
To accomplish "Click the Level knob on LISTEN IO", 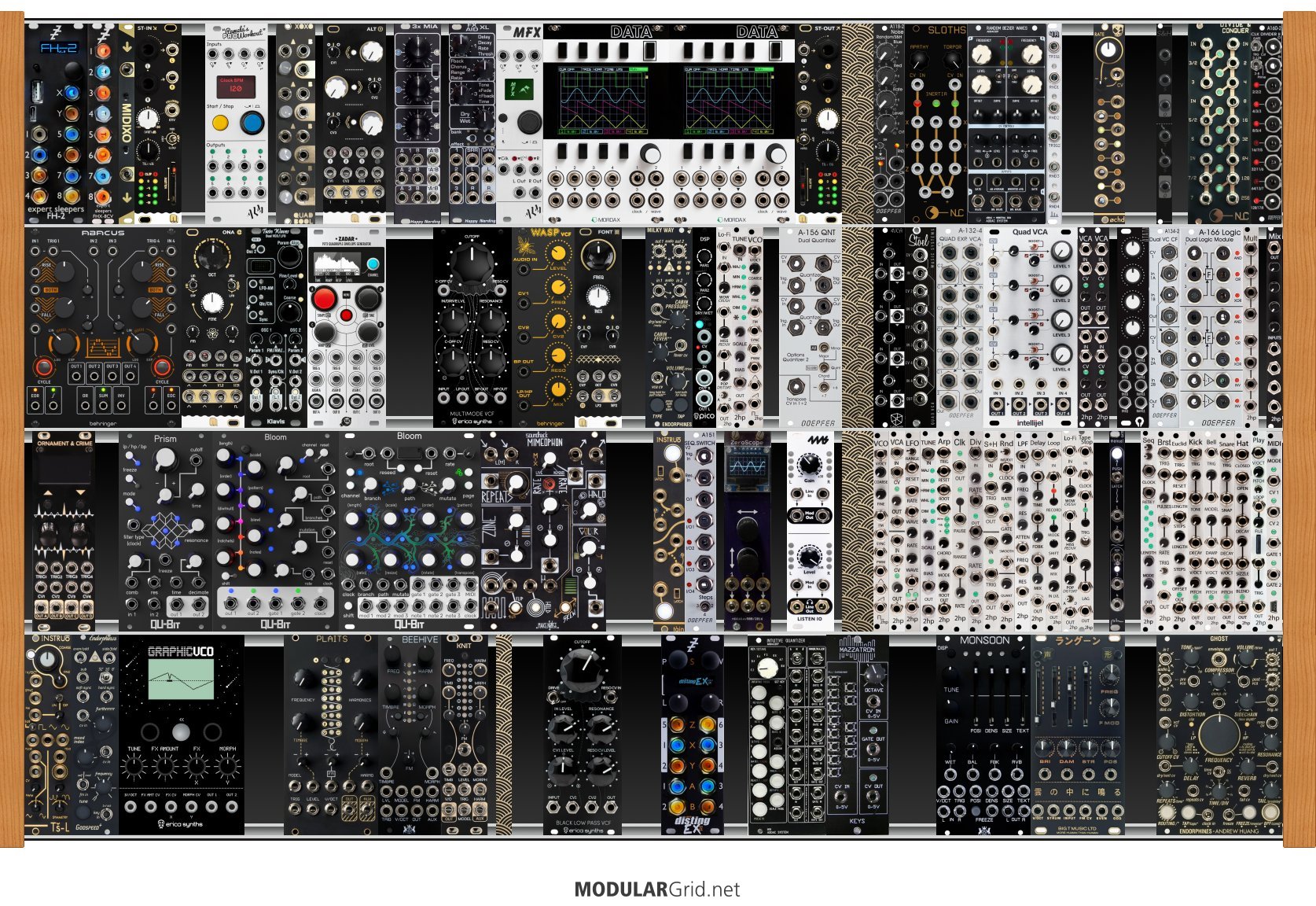I will (809, 557).
